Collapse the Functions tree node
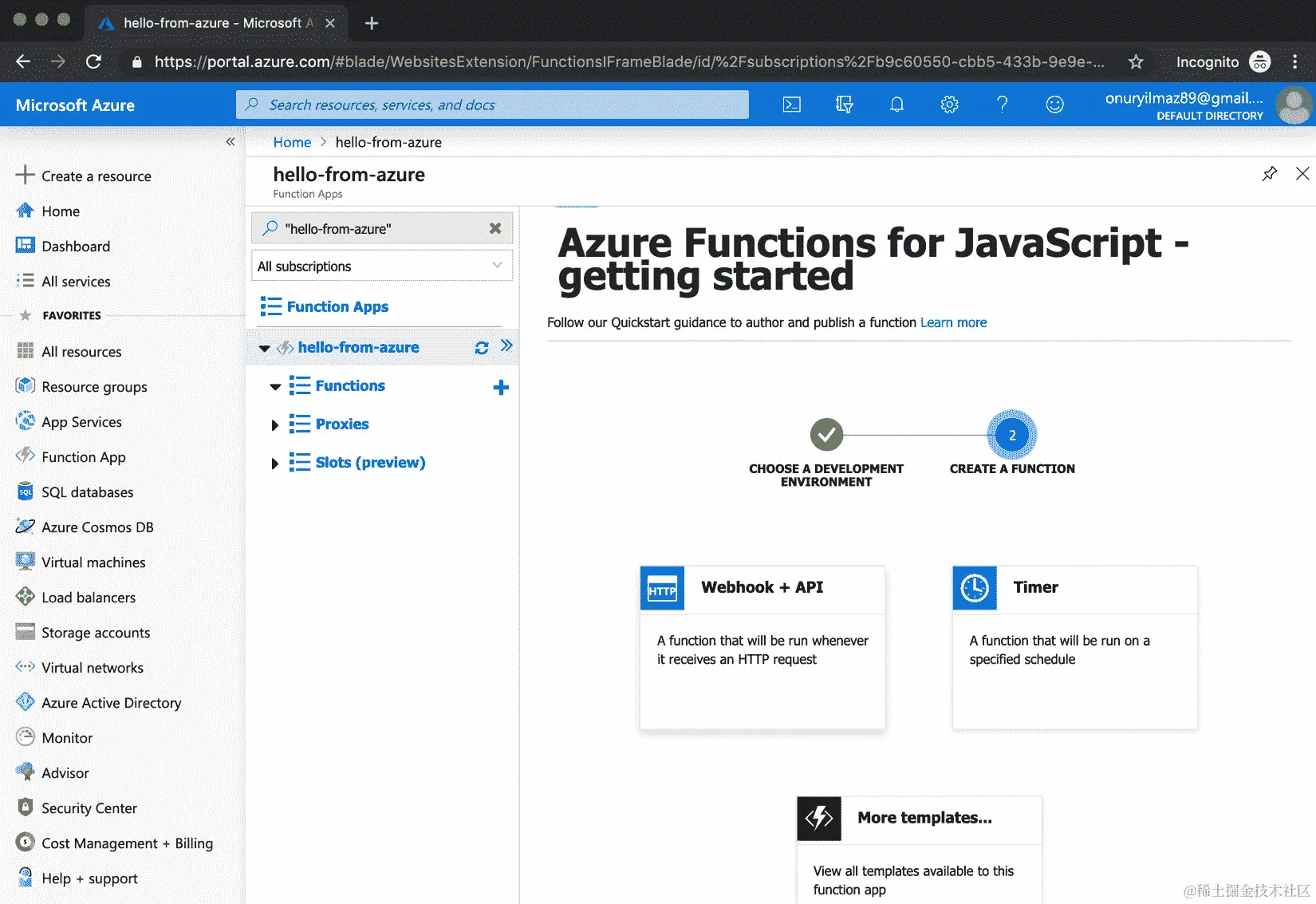This screenshot has width=1316, height=904. [275, 387]
